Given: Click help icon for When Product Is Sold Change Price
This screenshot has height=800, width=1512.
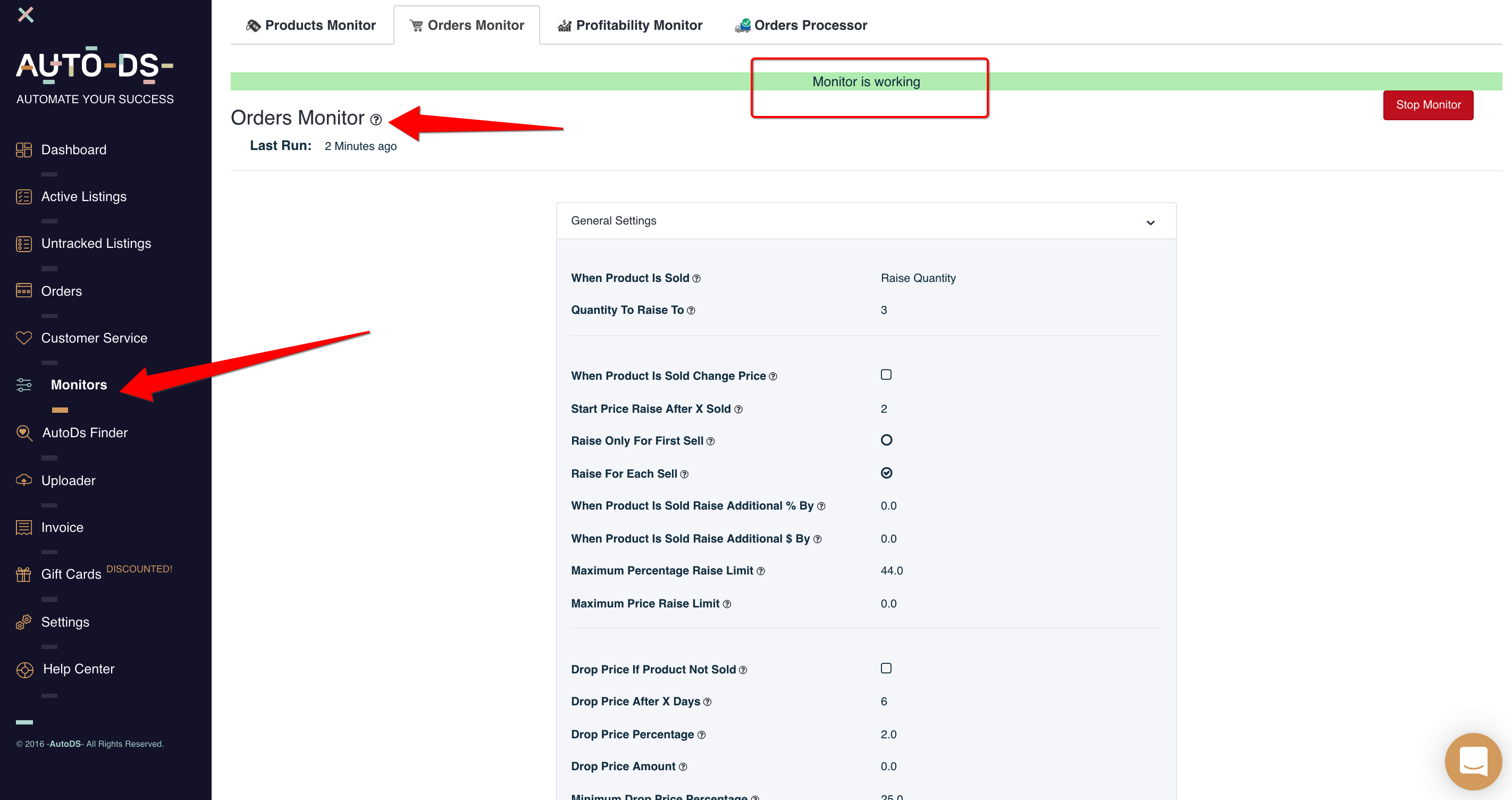Looking at the screenshot, I should 773,377.
